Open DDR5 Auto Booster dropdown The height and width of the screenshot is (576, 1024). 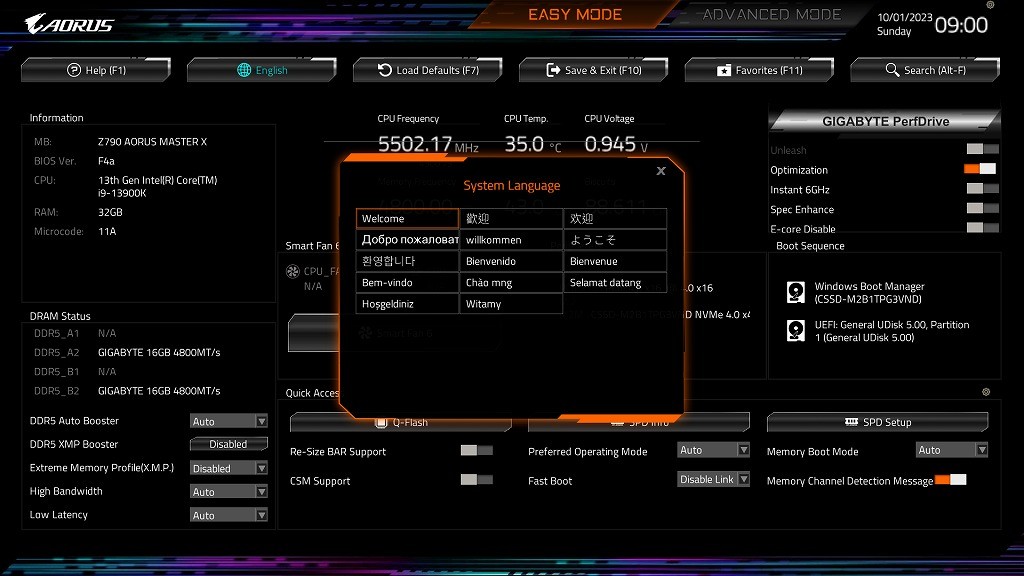229,421
